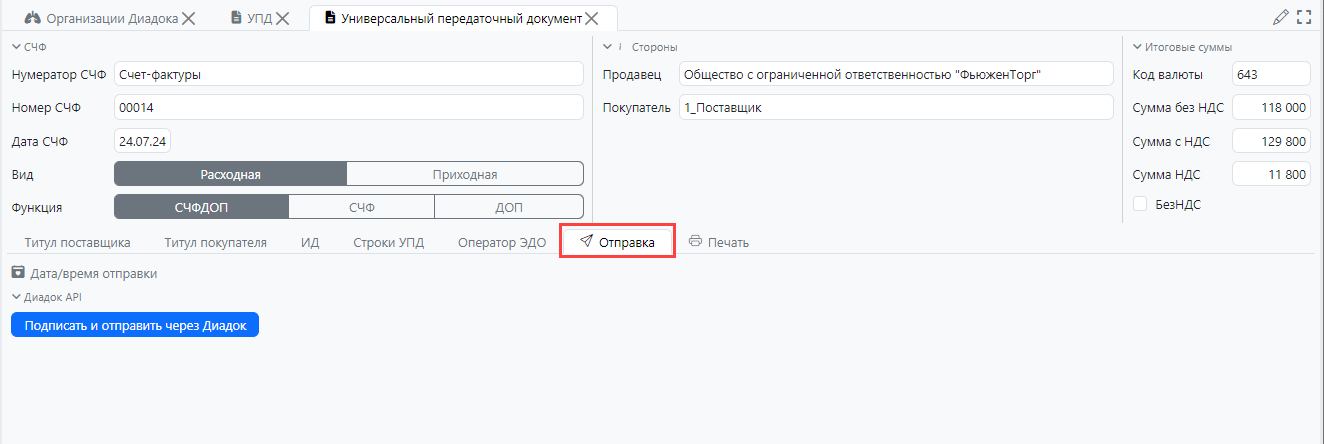Close the Универсальный передаточный документ tab
Screen dimensions: 1324x444
tap(592, 18)
